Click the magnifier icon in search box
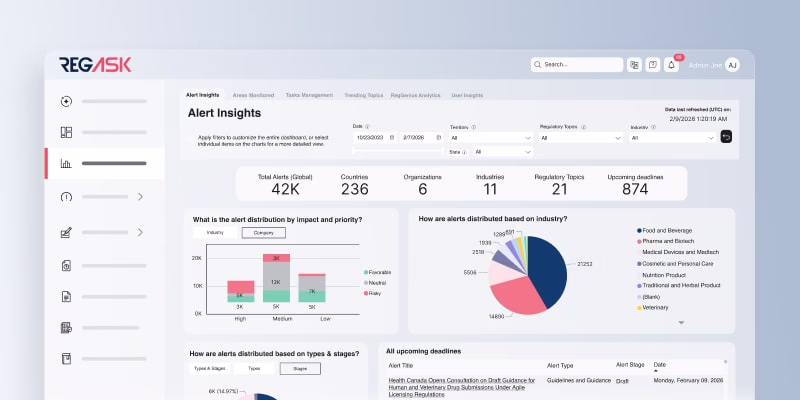The image size is (800, 400). pos(538,65)
